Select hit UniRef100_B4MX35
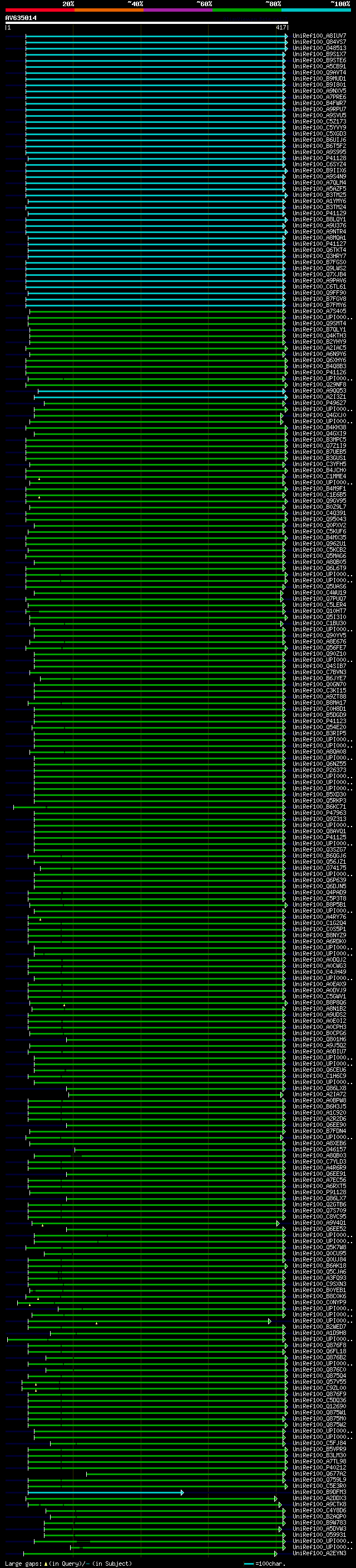Viewport: 356px width, 1568px height. 319,537
